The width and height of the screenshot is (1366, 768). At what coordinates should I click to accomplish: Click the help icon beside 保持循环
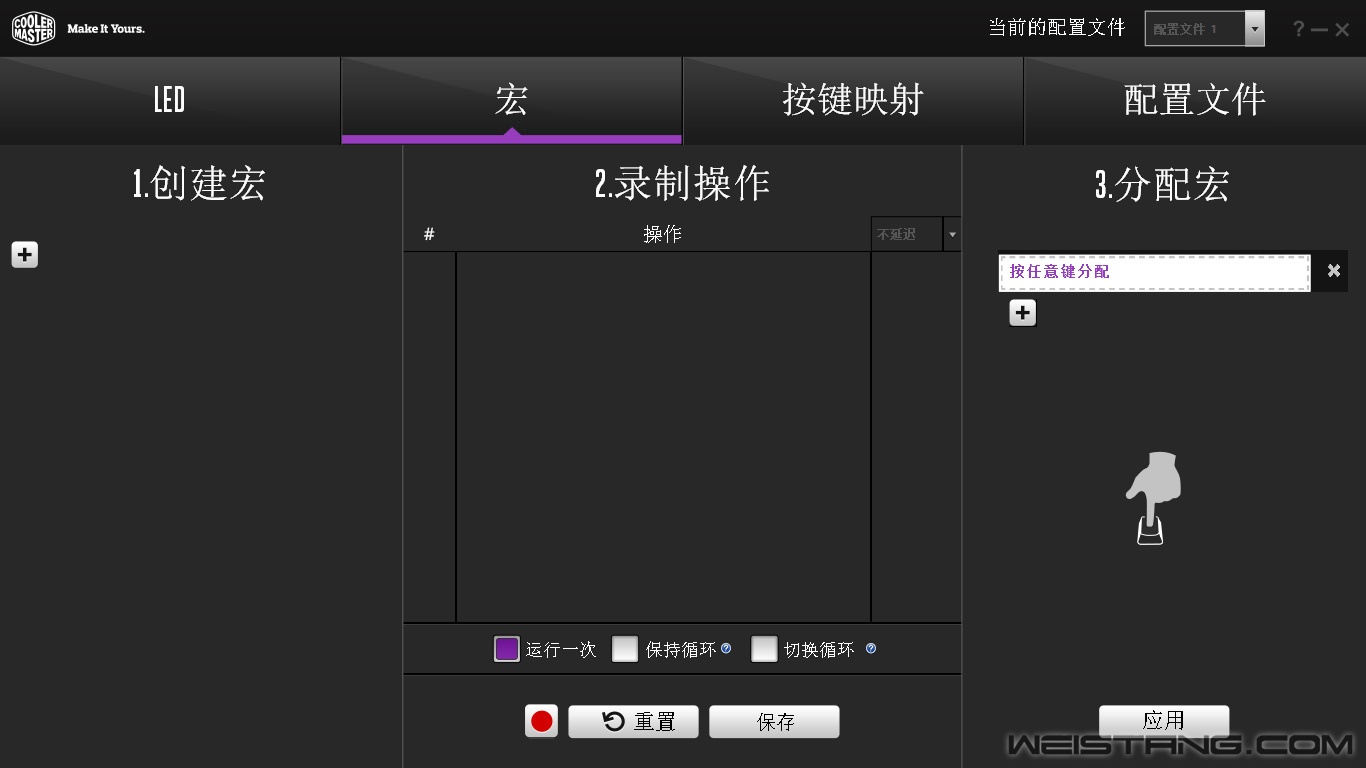726,649
